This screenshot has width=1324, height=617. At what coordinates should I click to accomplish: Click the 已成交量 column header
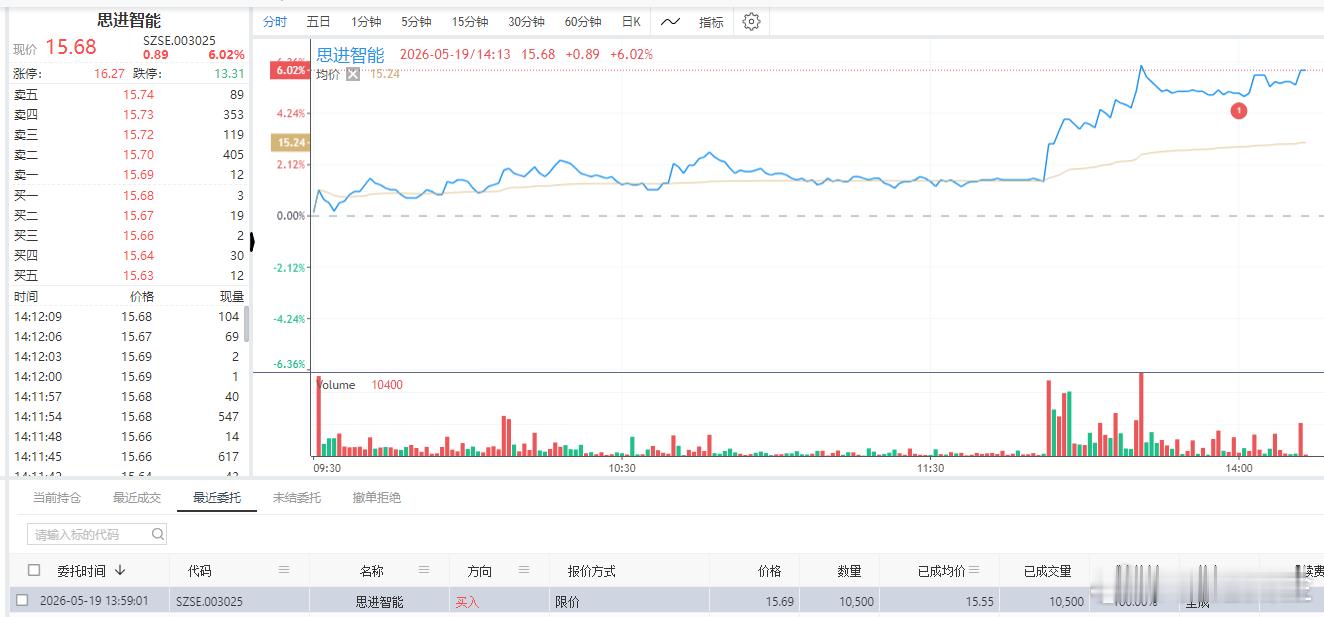click(x=1047, y=571)
